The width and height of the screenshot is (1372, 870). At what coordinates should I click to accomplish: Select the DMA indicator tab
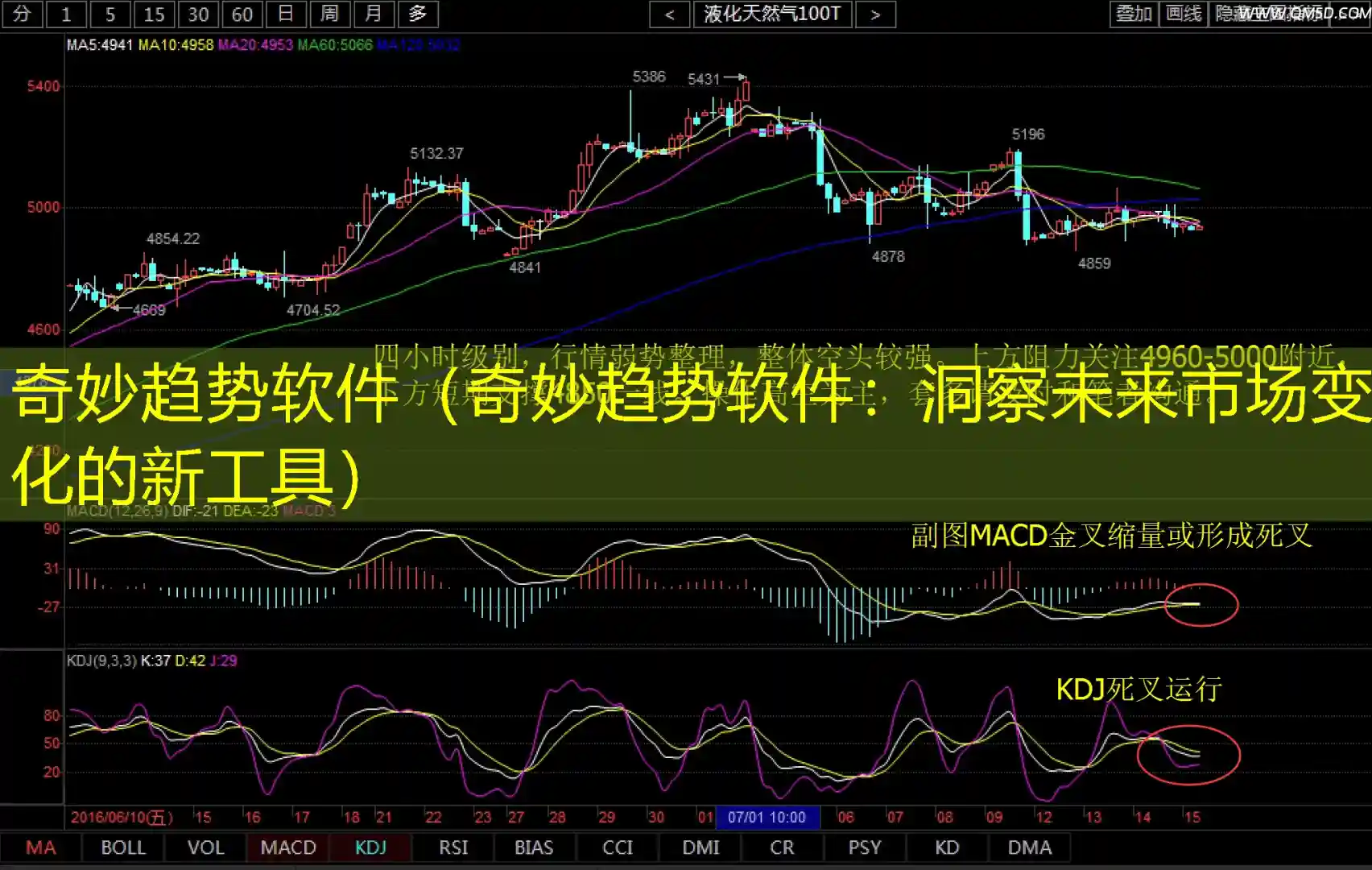(x=1030, y=847)
